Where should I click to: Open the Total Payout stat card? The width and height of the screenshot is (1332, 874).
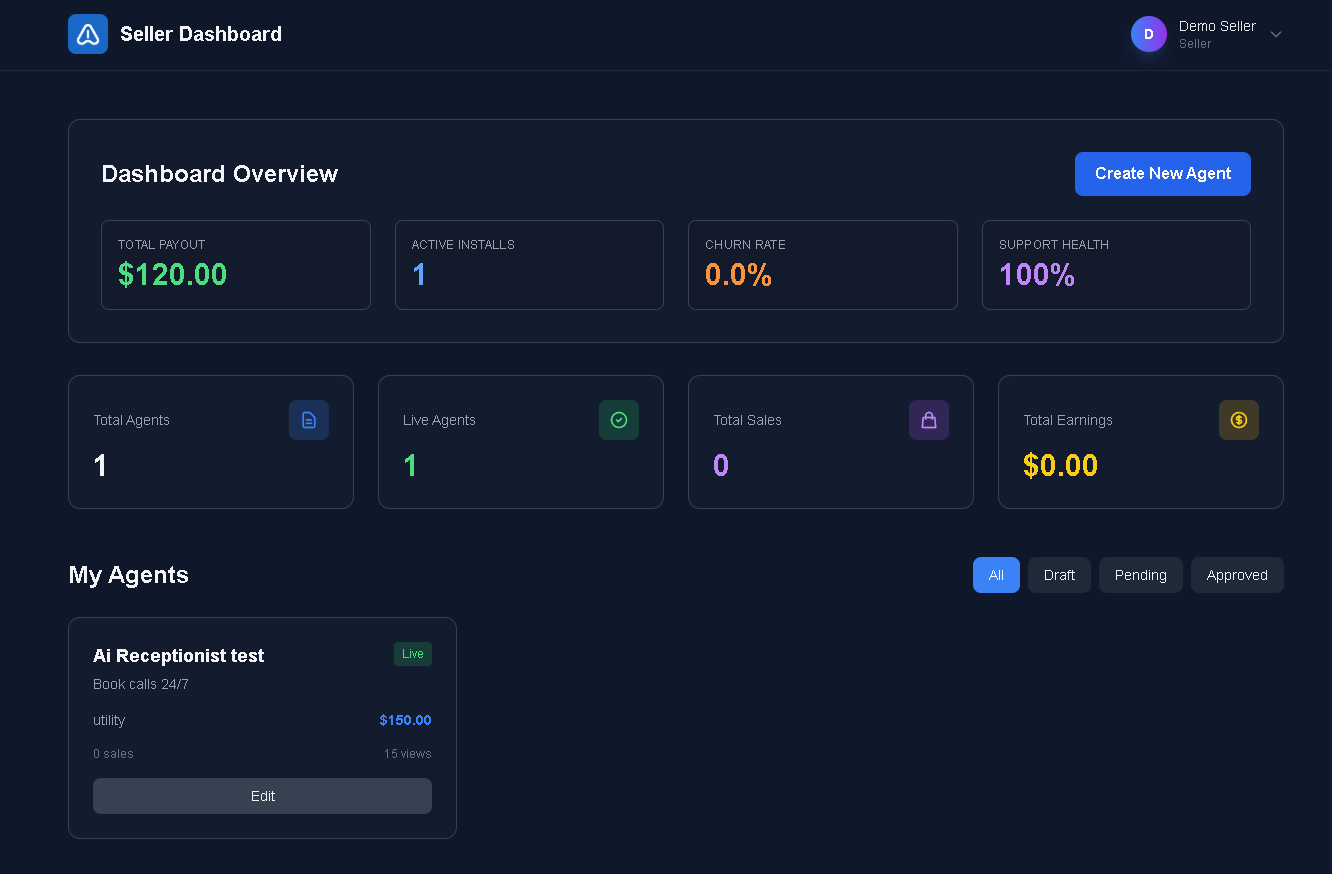click(236, 264)
